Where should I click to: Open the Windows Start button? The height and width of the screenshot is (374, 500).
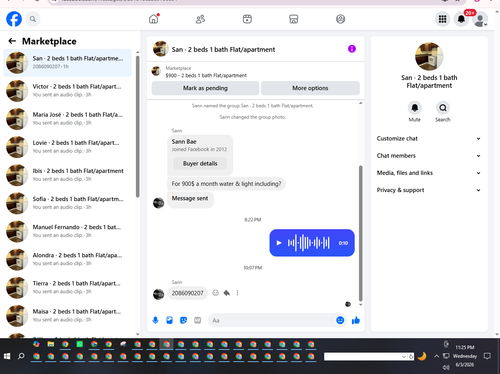7,356
